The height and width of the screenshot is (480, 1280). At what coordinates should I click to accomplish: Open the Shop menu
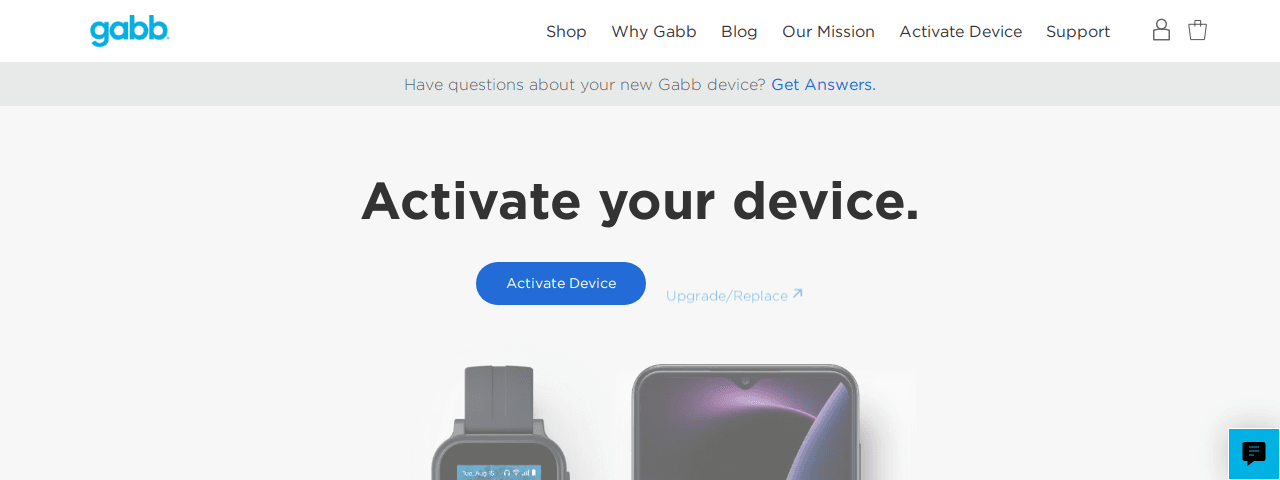pyautogui.click(x=566, y=32)
